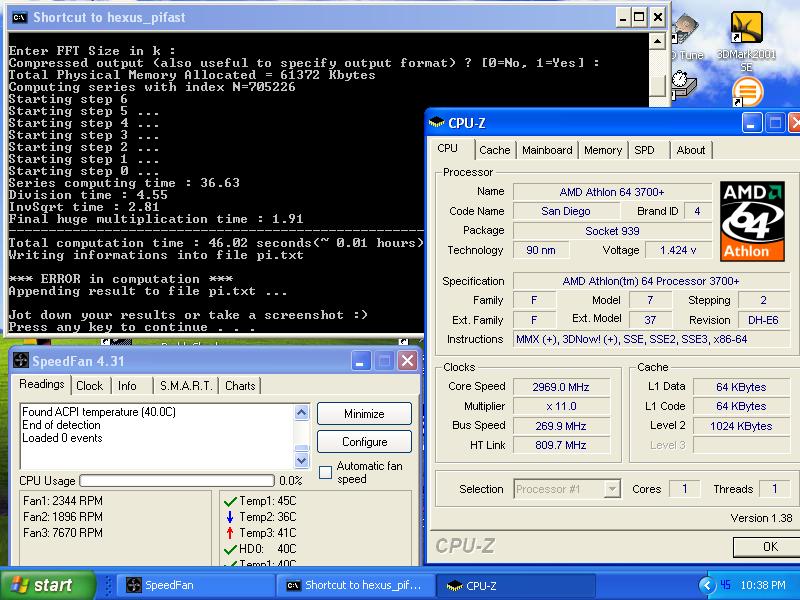Open the stopwatch desktop shortcut icon
The width and height of the screenshot is (800, 600).
point(683,84)
